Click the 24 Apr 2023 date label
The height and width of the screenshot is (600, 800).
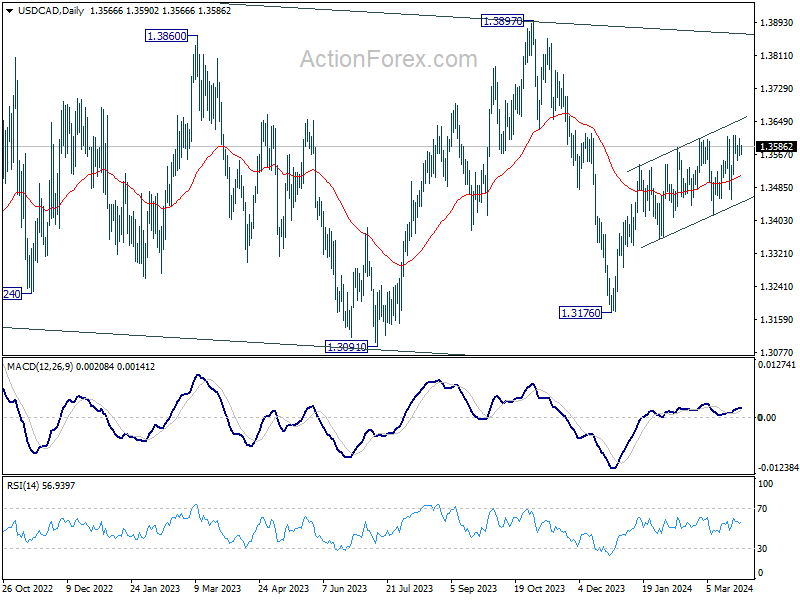coord(283,588)
